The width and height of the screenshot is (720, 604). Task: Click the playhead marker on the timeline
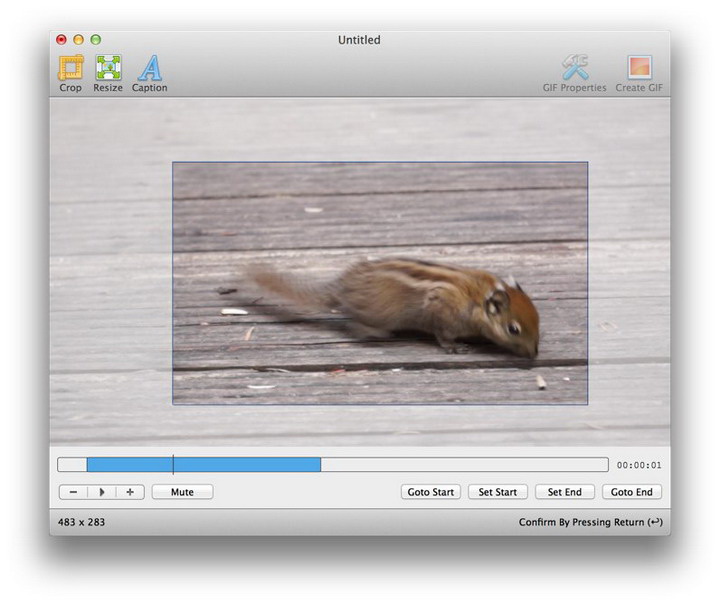coord(173,465)
